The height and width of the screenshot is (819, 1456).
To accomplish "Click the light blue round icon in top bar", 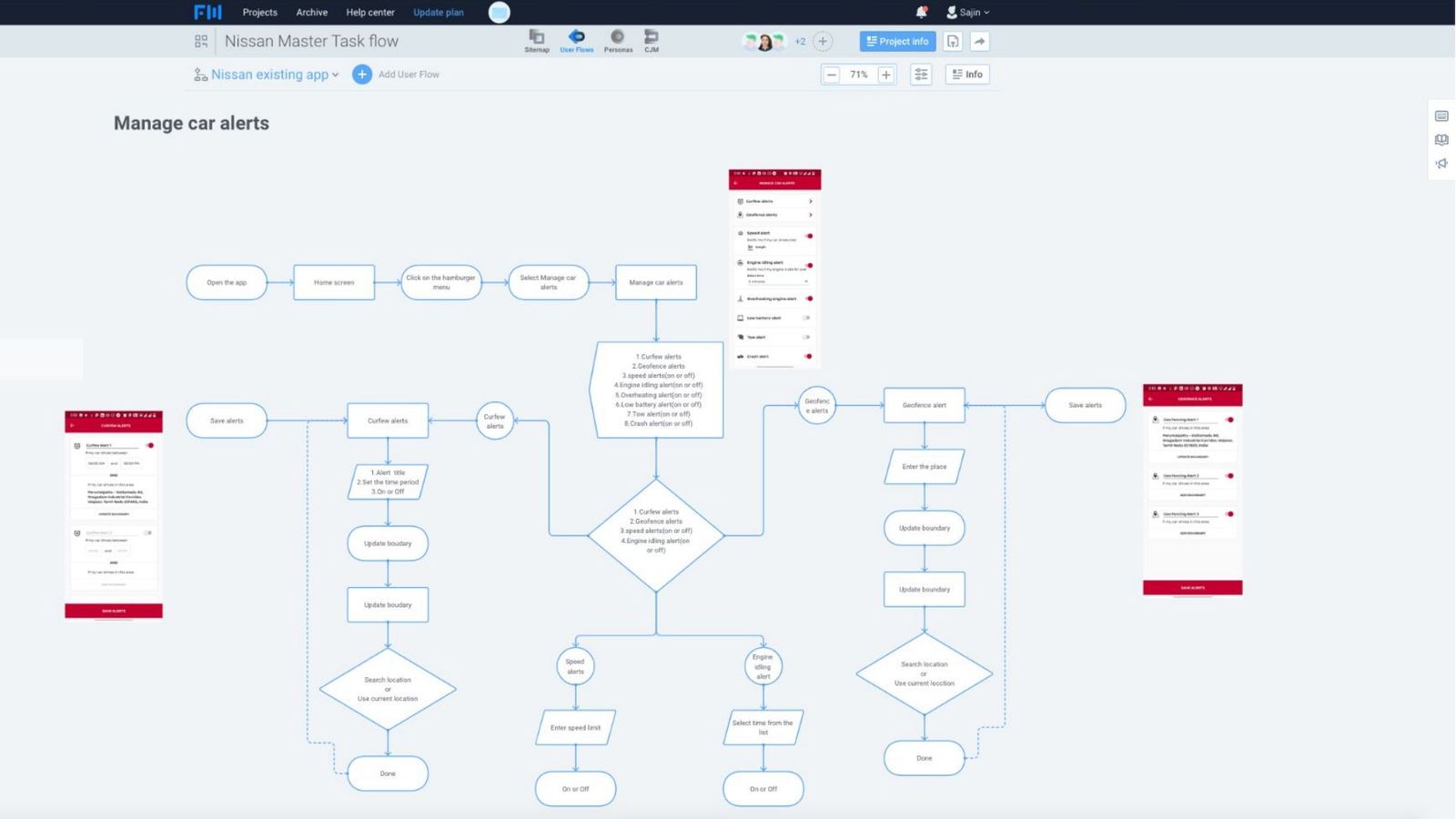I will (500, 12).
